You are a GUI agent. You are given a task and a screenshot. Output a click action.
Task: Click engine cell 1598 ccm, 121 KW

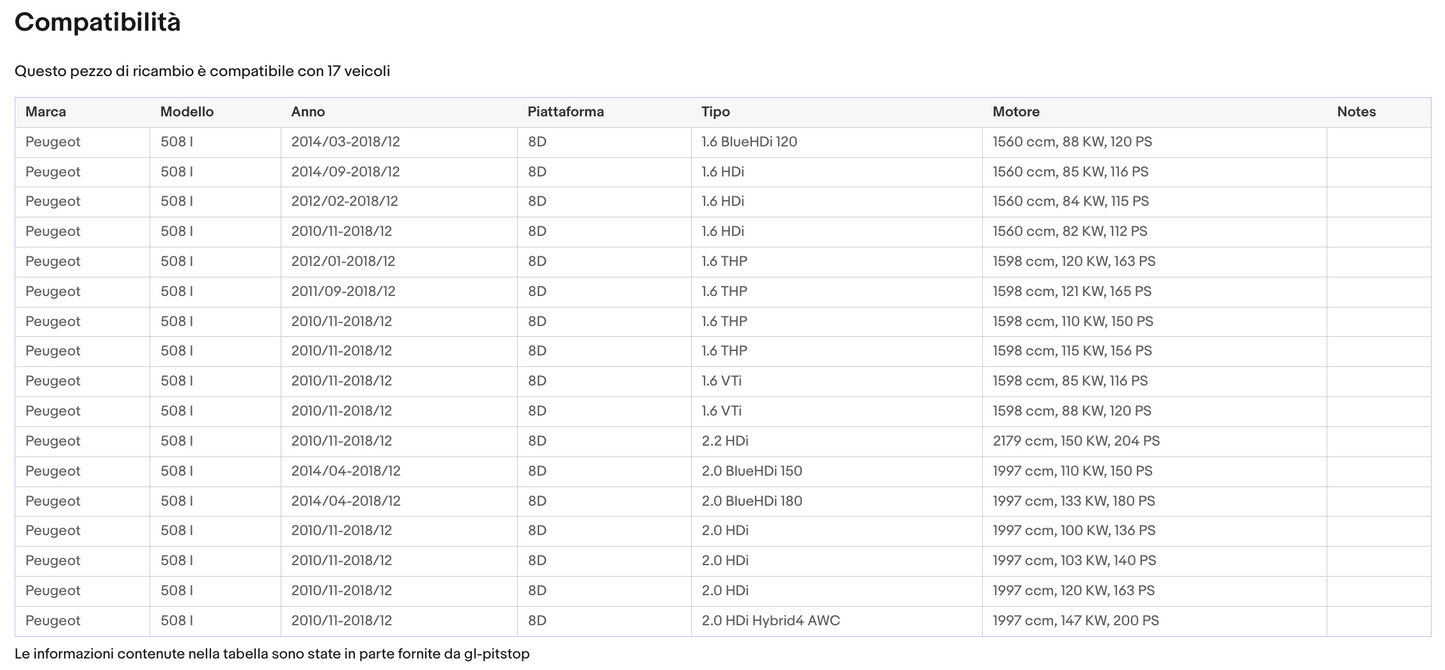coord(1072,292)
